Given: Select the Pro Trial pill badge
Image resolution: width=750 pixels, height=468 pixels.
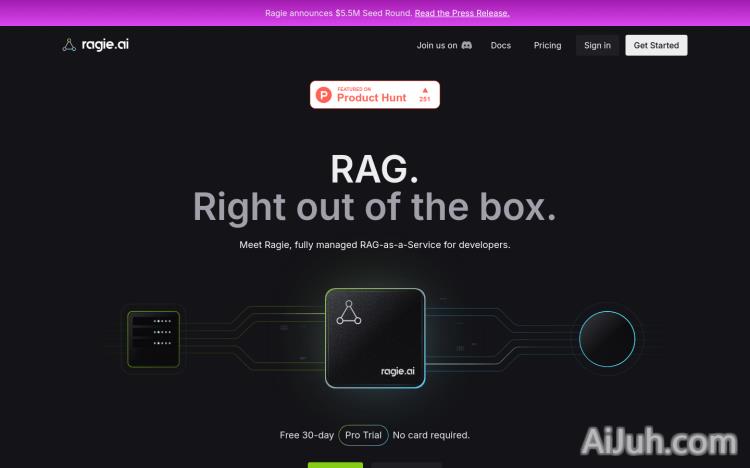Looking at the screenshot, I should click(363, 435).
